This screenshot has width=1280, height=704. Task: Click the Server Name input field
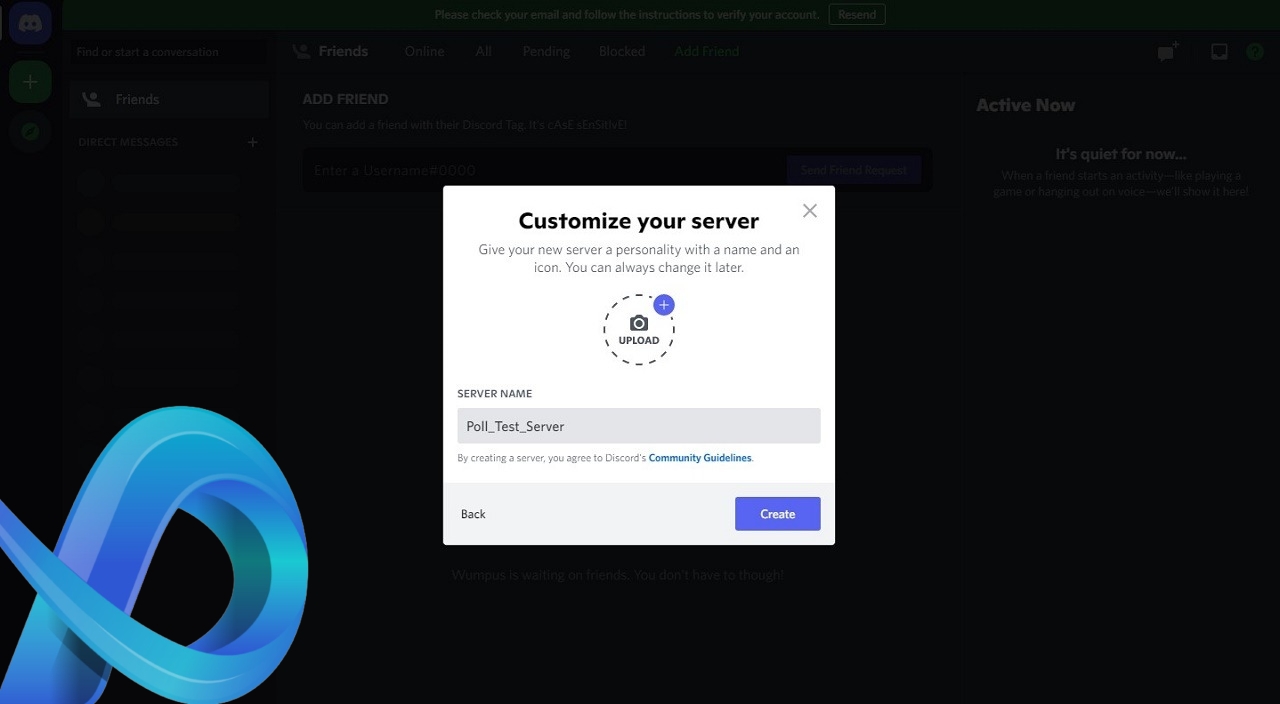639,426
